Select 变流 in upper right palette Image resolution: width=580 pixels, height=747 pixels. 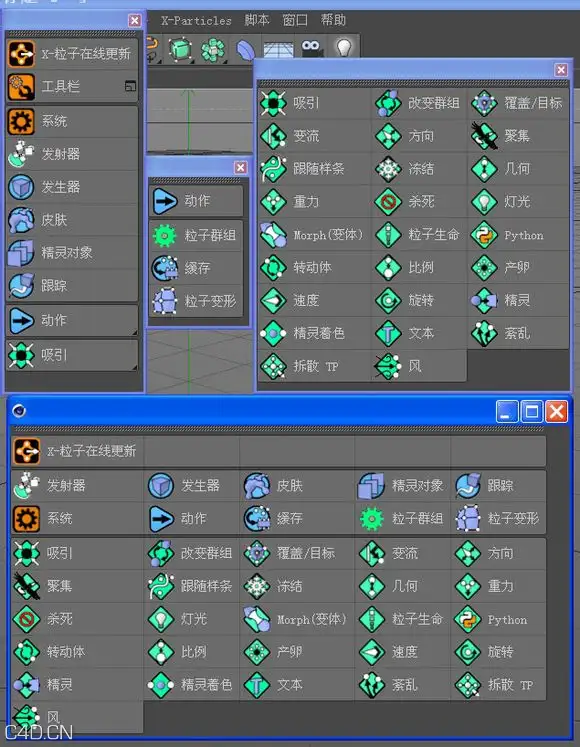click(x=315, y=136)
